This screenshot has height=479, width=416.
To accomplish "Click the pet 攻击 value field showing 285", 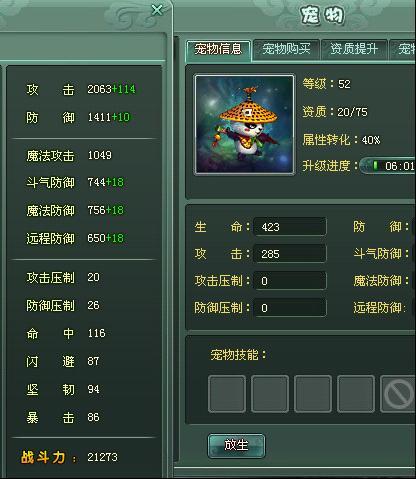I will 290,254.
